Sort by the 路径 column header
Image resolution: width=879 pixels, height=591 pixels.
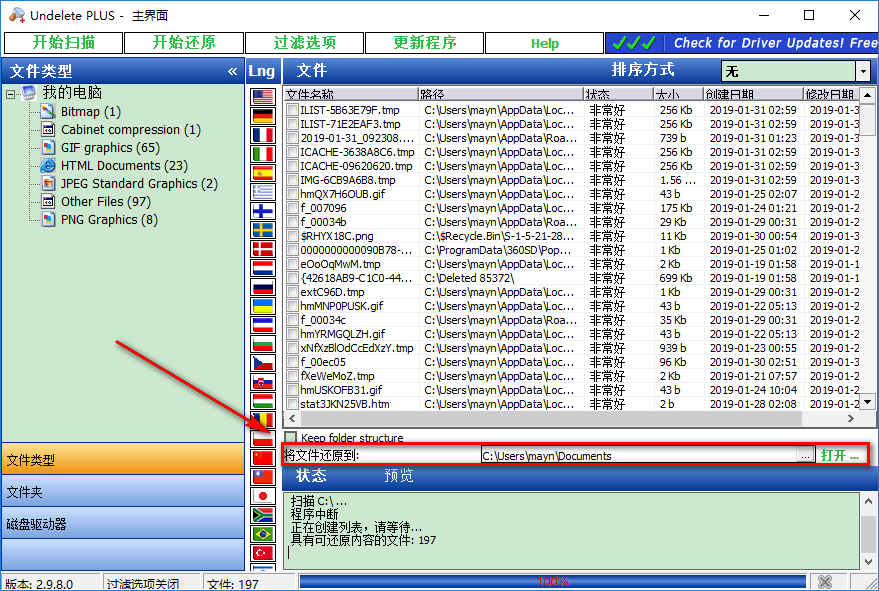tap(500, 94)
